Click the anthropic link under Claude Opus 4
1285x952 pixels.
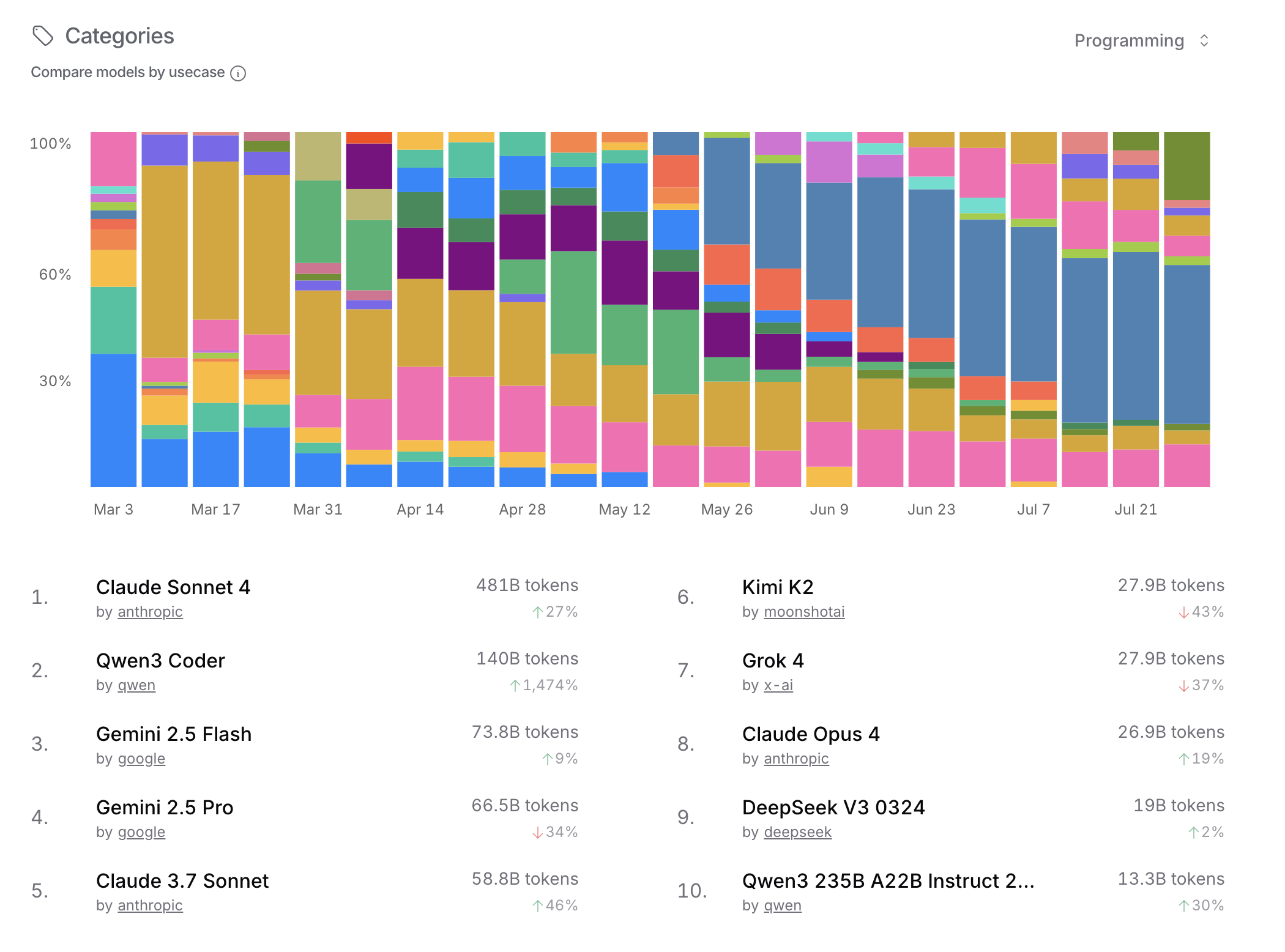coord(796,759)
